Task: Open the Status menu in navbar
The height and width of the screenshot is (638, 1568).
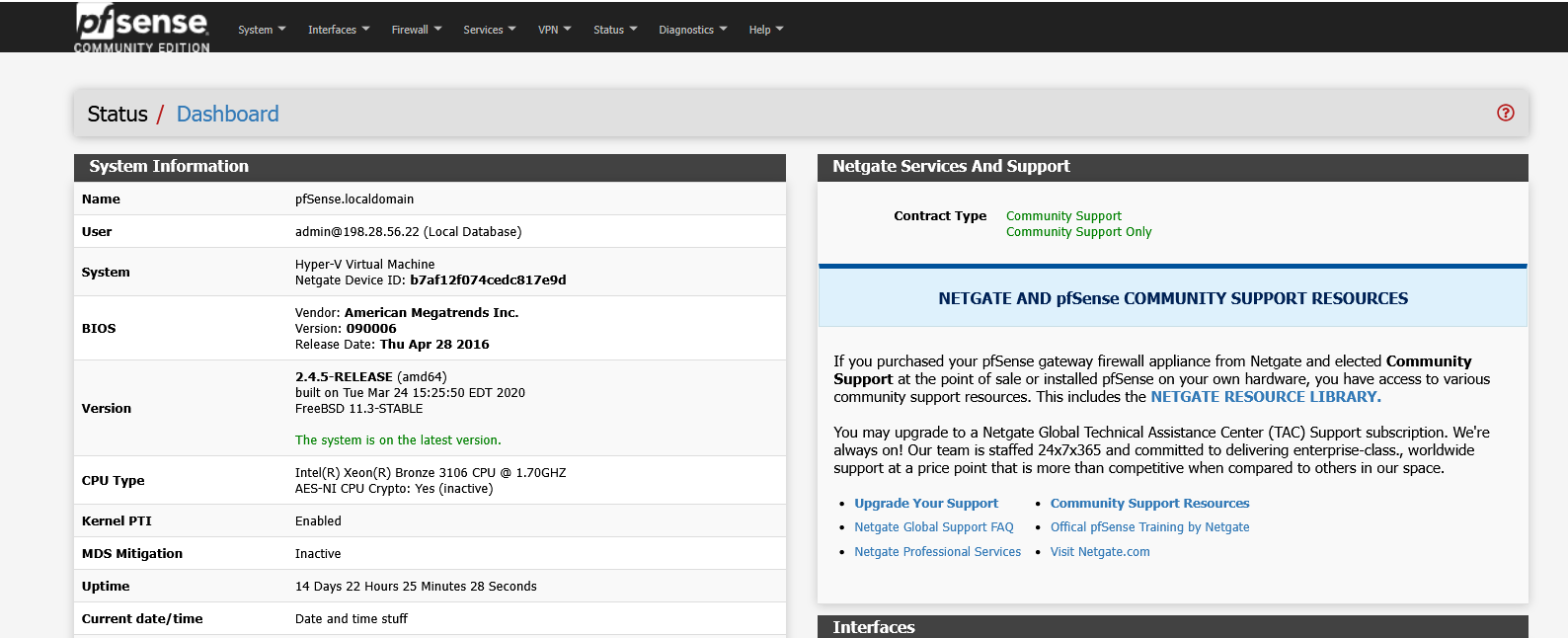Action: click(x=615, y=30)
